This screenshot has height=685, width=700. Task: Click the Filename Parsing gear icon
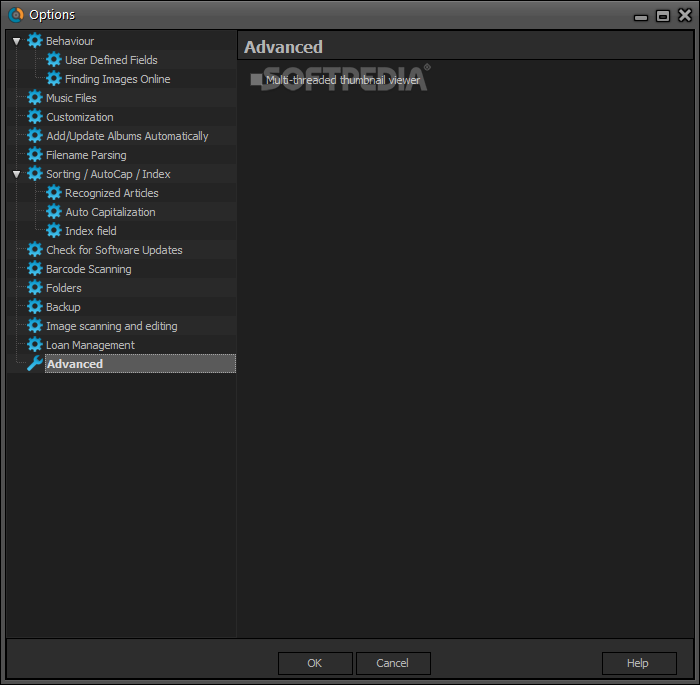(x=35, y=155)
